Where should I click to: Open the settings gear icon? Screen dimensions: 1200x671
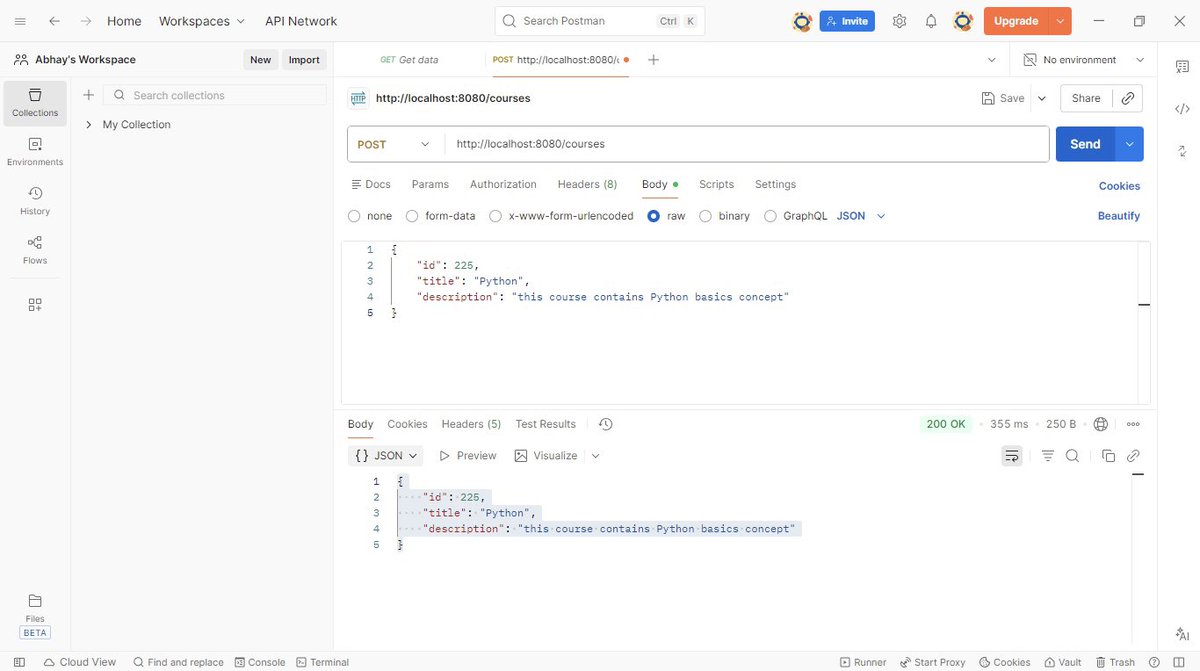click(899, 21)
